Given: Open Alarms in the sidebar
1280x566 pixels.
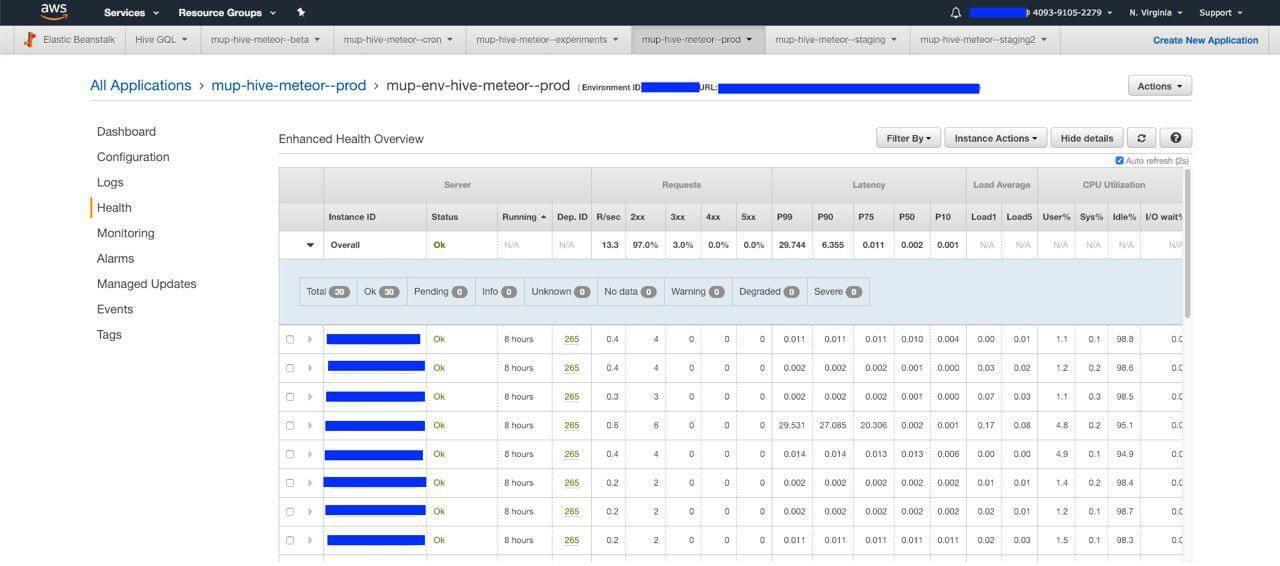Looking at the screenshot, I should (x=115, y=258).
